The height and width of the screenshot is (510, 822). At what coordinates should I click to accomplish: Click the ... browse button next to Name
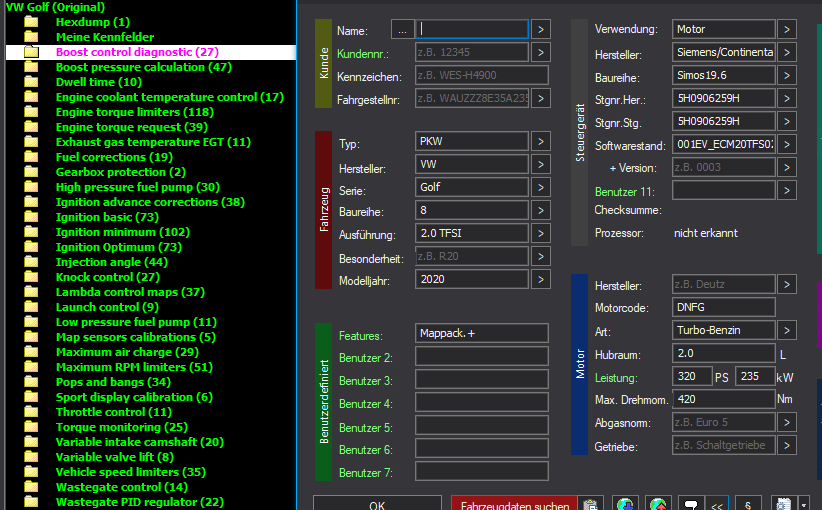point(402,29)
